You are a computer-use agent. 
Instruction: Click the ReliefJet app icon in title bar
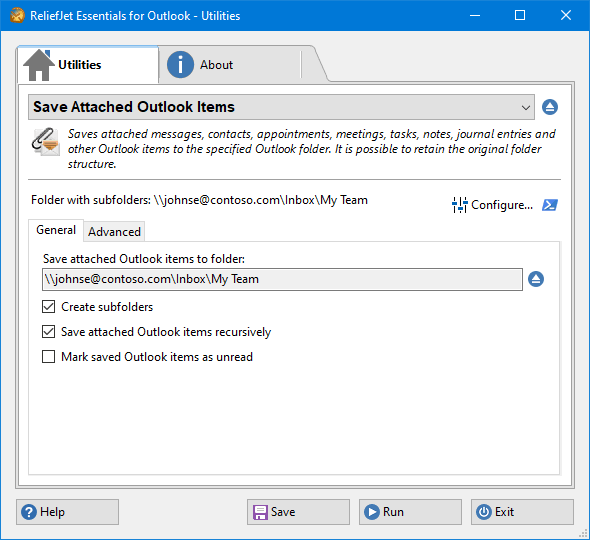17,15
